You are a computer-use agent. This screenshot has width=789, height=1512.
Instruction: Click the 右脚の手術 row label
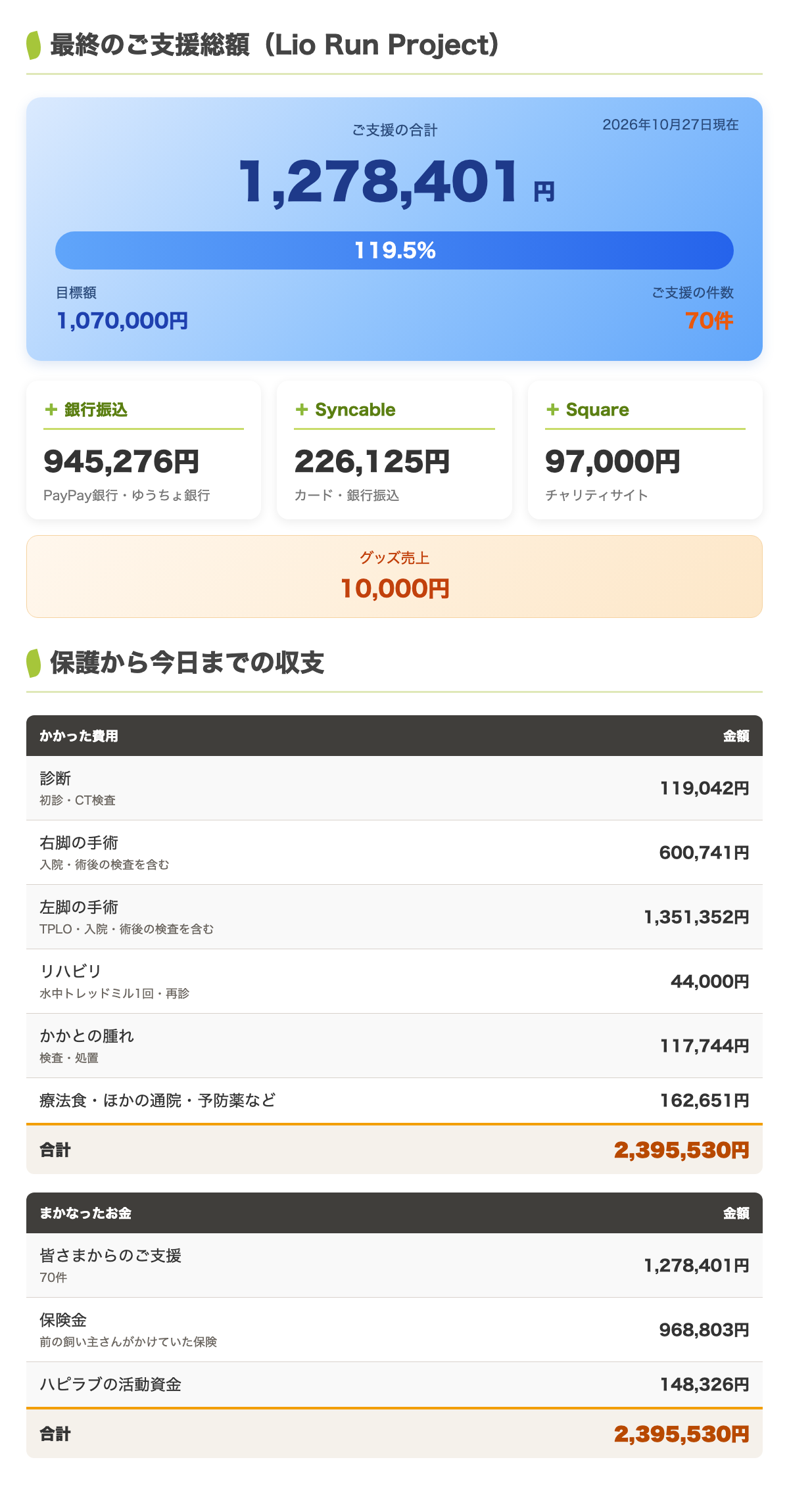[79, 843]
